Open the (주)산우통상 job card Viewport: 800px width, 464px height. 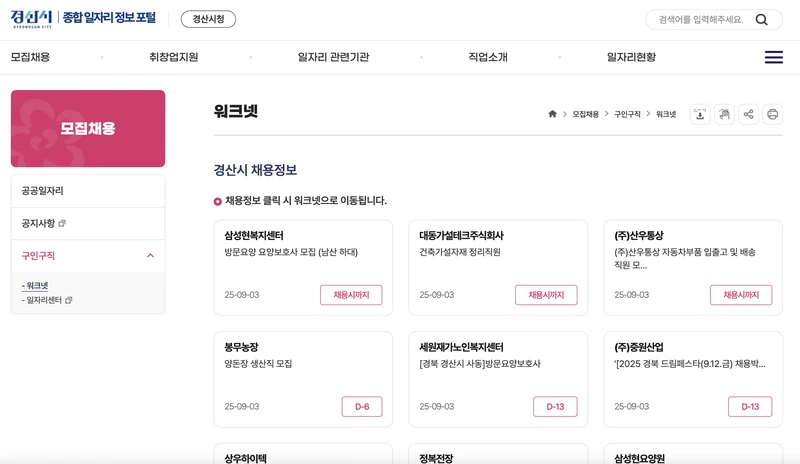[693, 267]
